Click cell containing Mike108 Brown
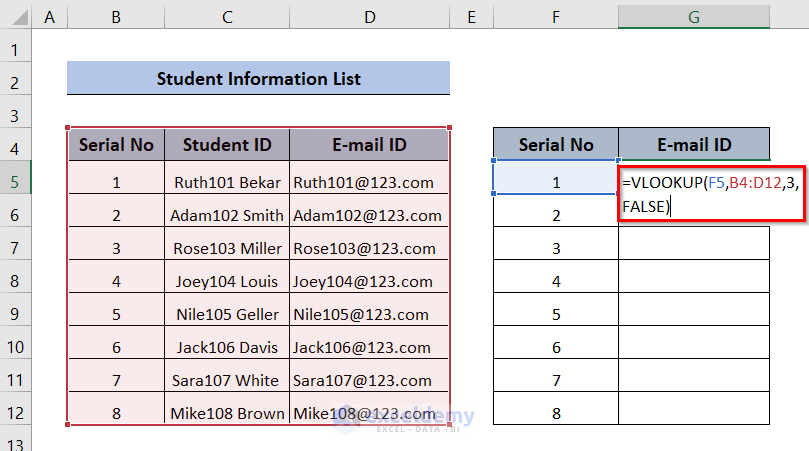809x451 pixels. (227, 412)
